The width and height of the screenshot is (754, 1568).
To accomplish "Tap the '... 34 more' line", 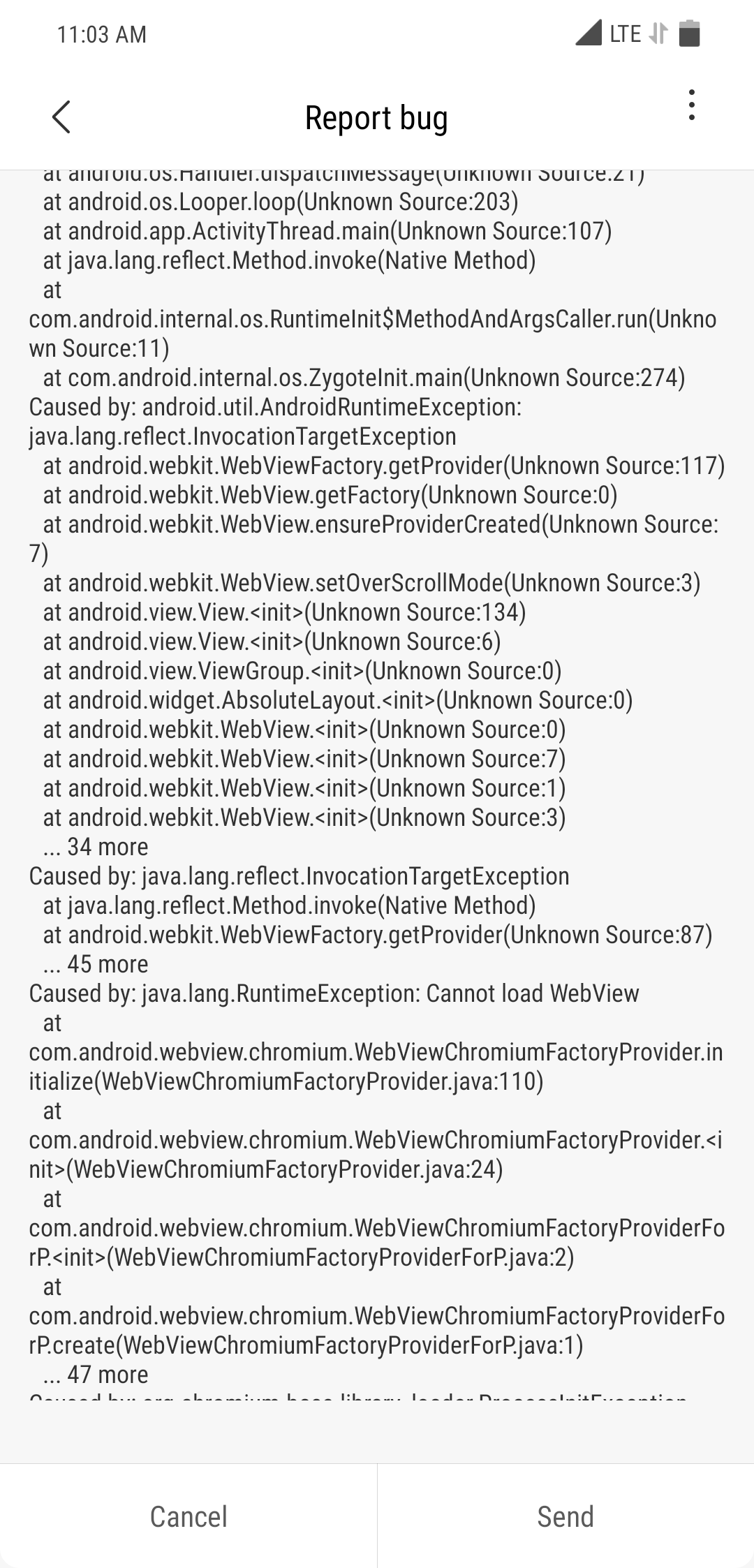I will [96, 847].
